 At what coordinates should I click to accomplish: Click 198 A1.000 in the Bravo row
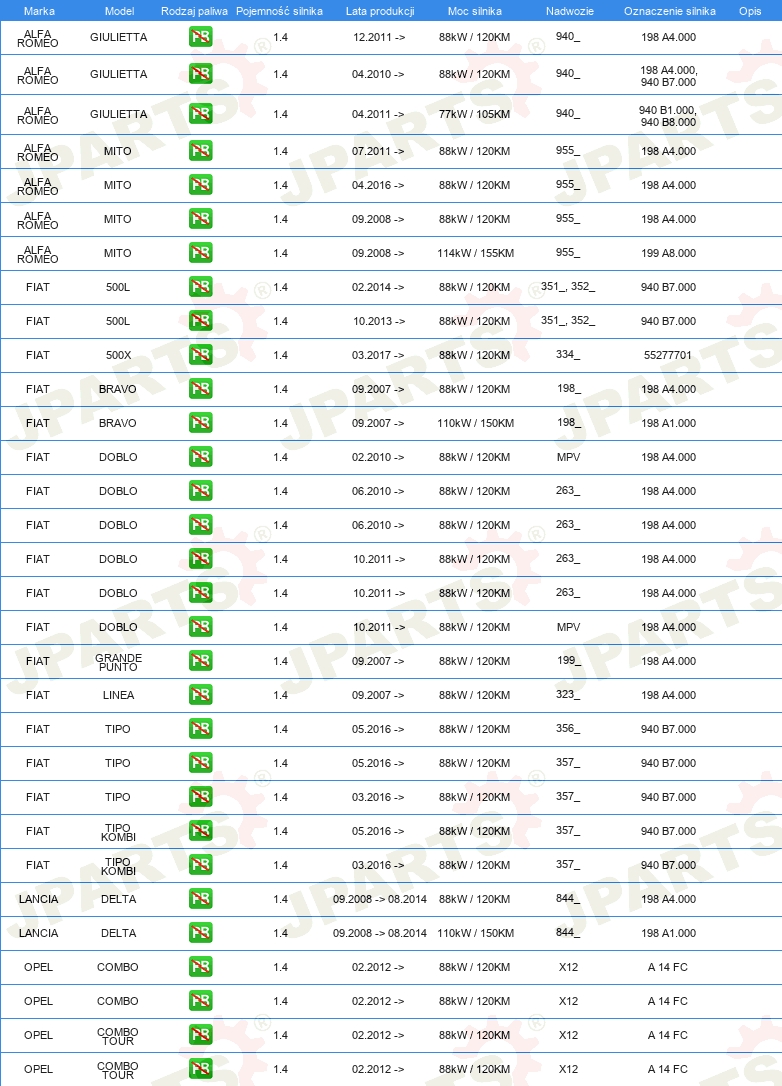(668, 423)
